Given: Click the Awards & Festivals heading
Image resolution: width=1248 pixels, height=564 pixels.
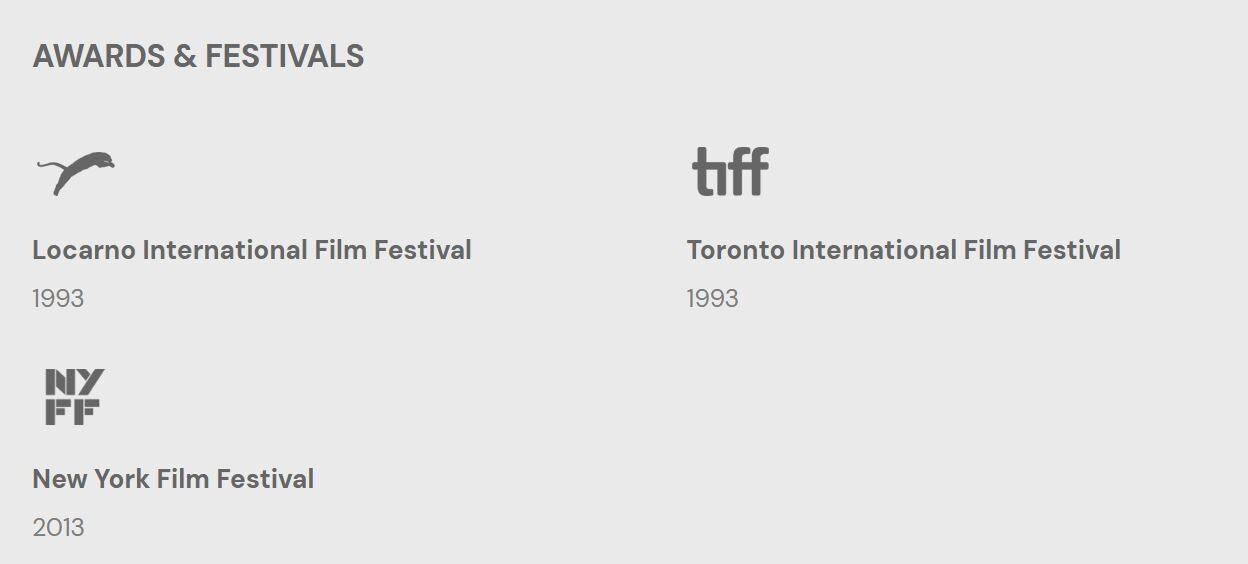Looking at the screenshot, I should [198, 56].
